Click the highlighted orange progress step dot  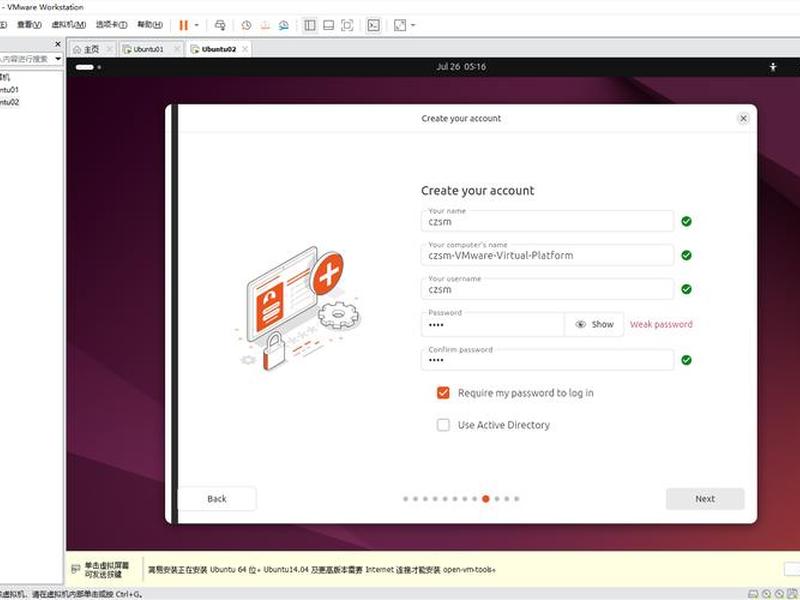[x=486, y=498]
